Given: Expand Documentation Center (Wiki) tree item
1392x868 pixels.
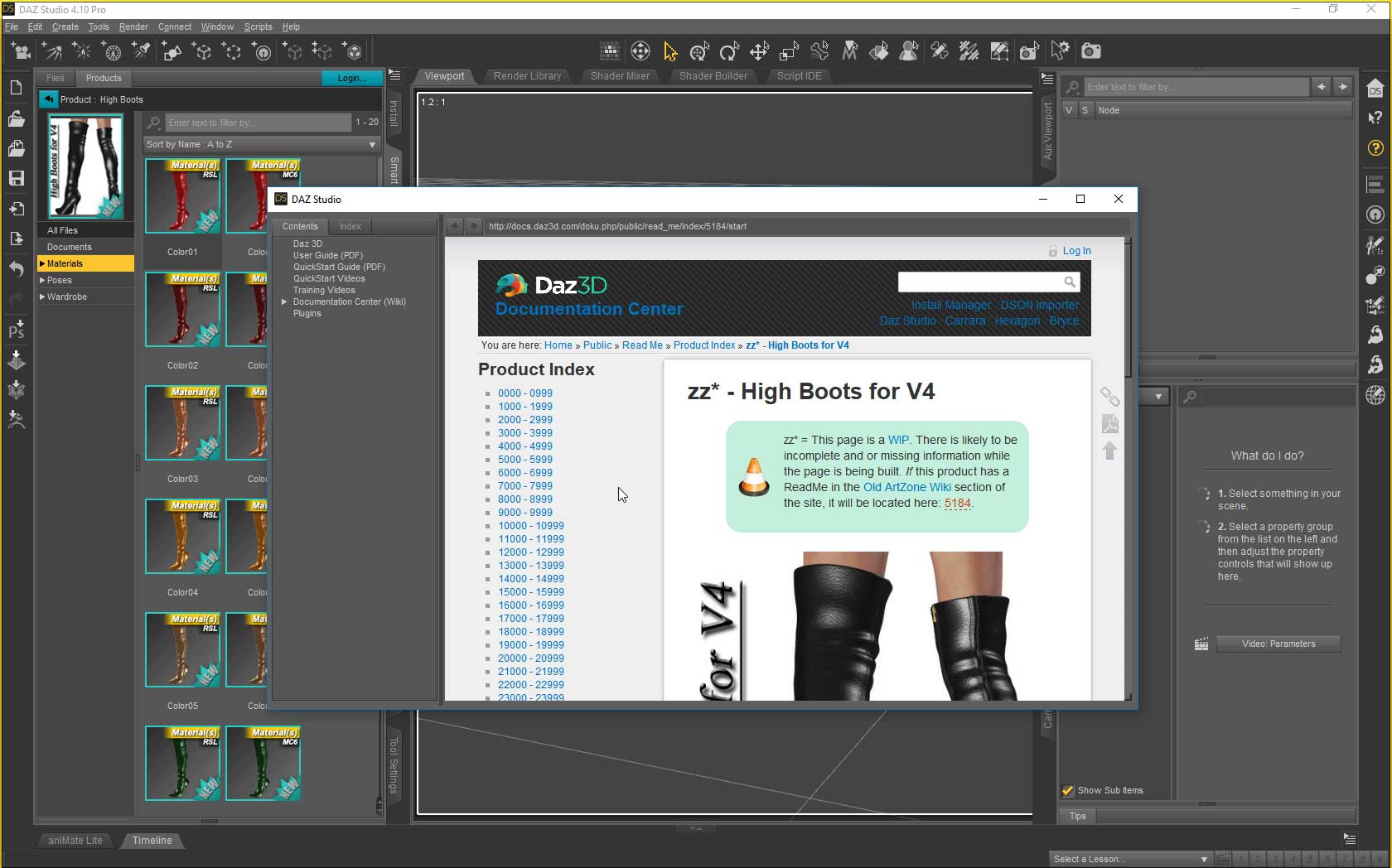Looking at the screenshot, I should point(284,301).
